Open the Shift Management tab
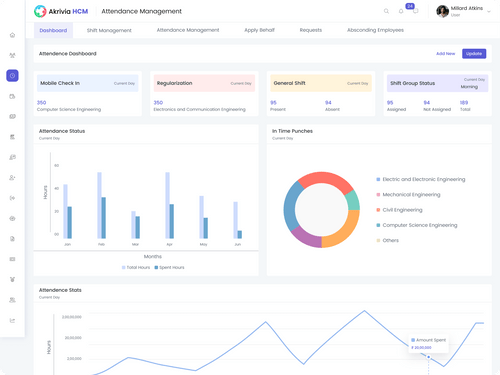This screenshot has height=375, width=500. (109, 30)
